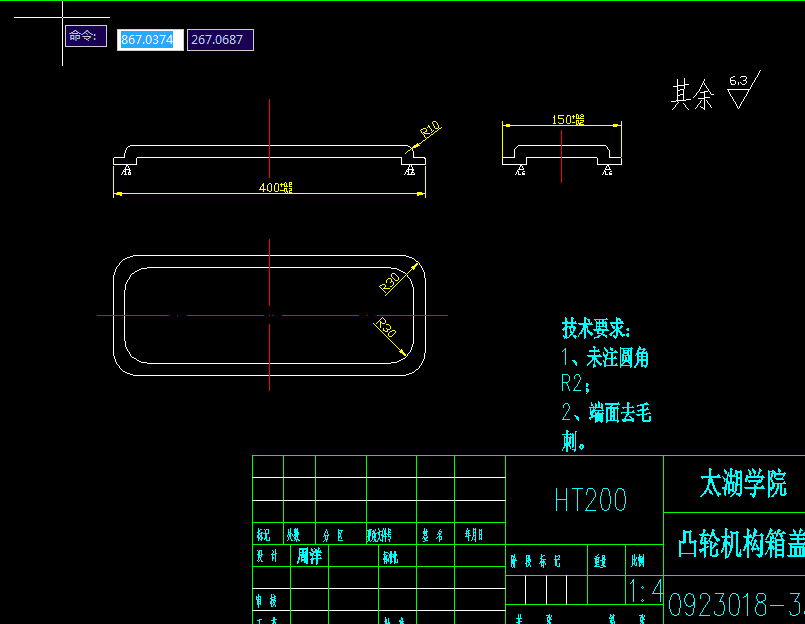Click the Y coordinate field 267.0687
Viewport: 805px width, 624px height.
pos(220,40)
